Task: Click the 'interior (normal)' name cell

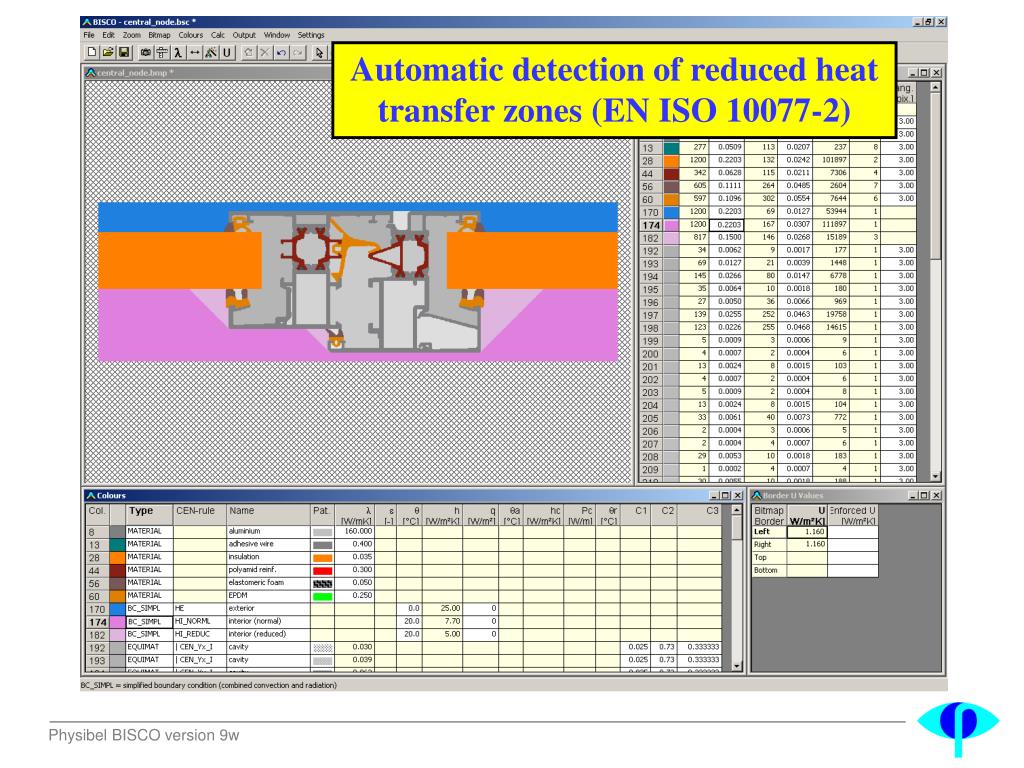Action: [268, 622]
